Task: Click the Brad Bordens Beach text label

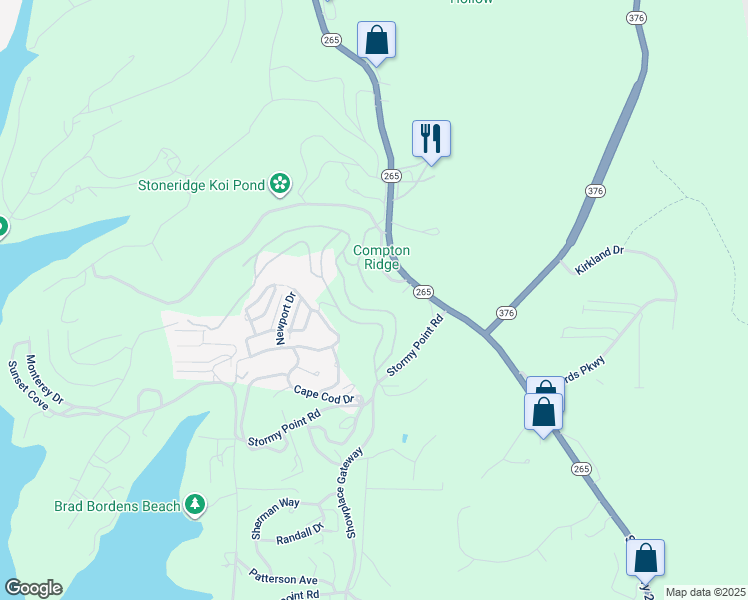Action: point(117,506)
